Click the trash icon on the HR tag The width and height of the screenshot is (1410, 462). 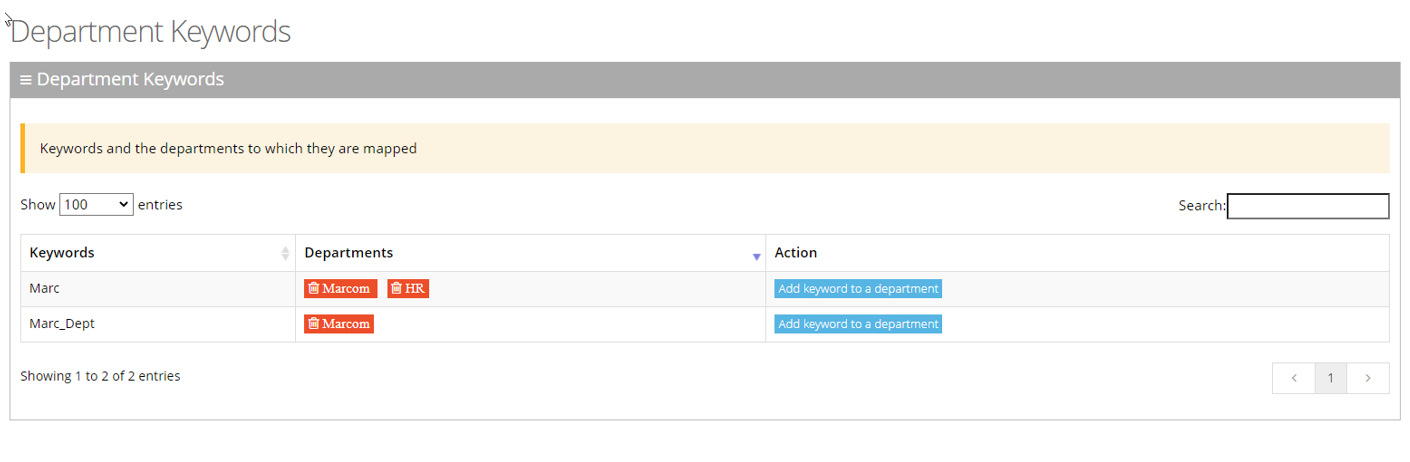pos(396,289)
